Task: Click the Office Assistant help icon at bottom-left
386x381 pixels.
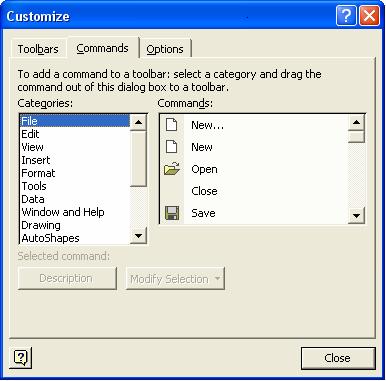Action: (21, 358)
